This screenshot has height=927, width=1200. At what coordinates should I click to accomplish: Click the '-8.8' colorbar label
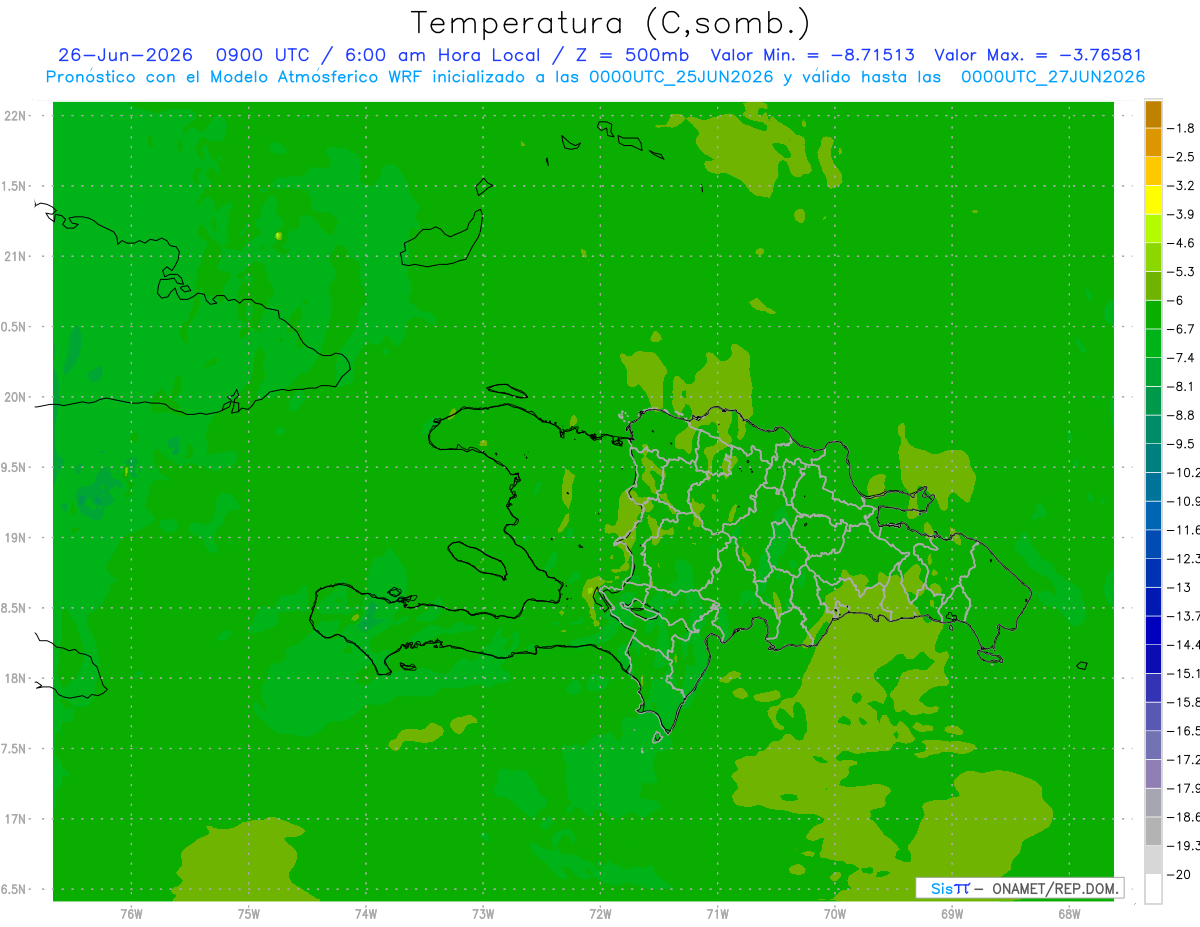coord(1182,415)
